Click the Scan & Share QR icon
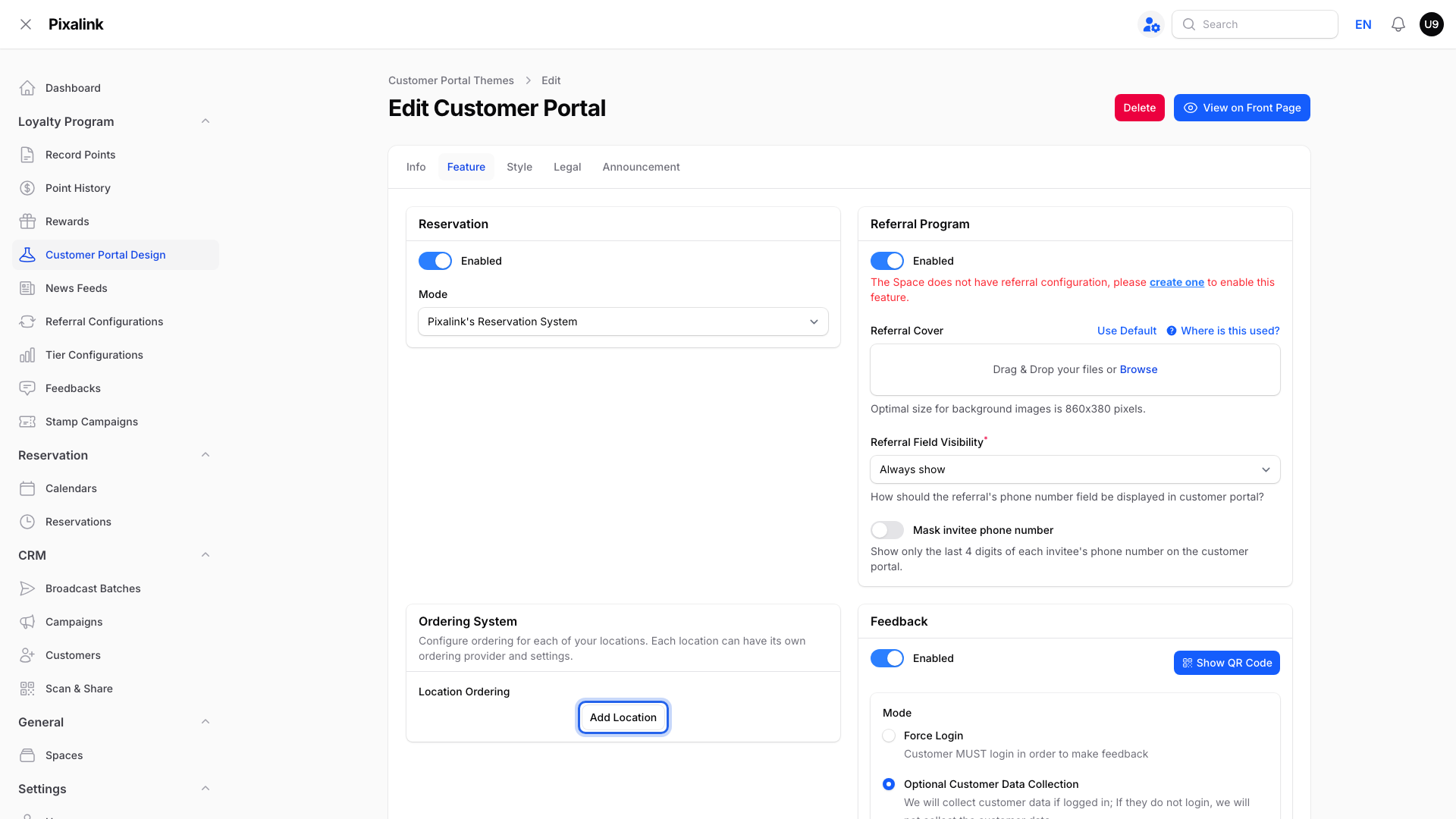The height and width of the screenshot is (819, 1456). 27,689
